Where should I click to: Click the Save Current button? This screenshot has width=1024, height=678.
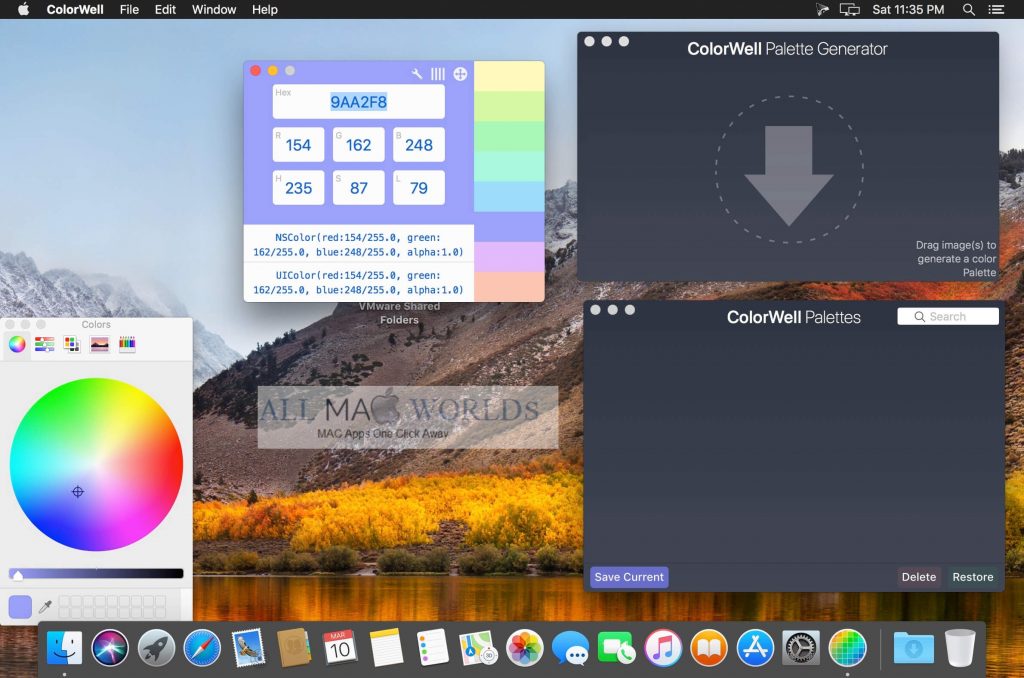coord(629,577)
